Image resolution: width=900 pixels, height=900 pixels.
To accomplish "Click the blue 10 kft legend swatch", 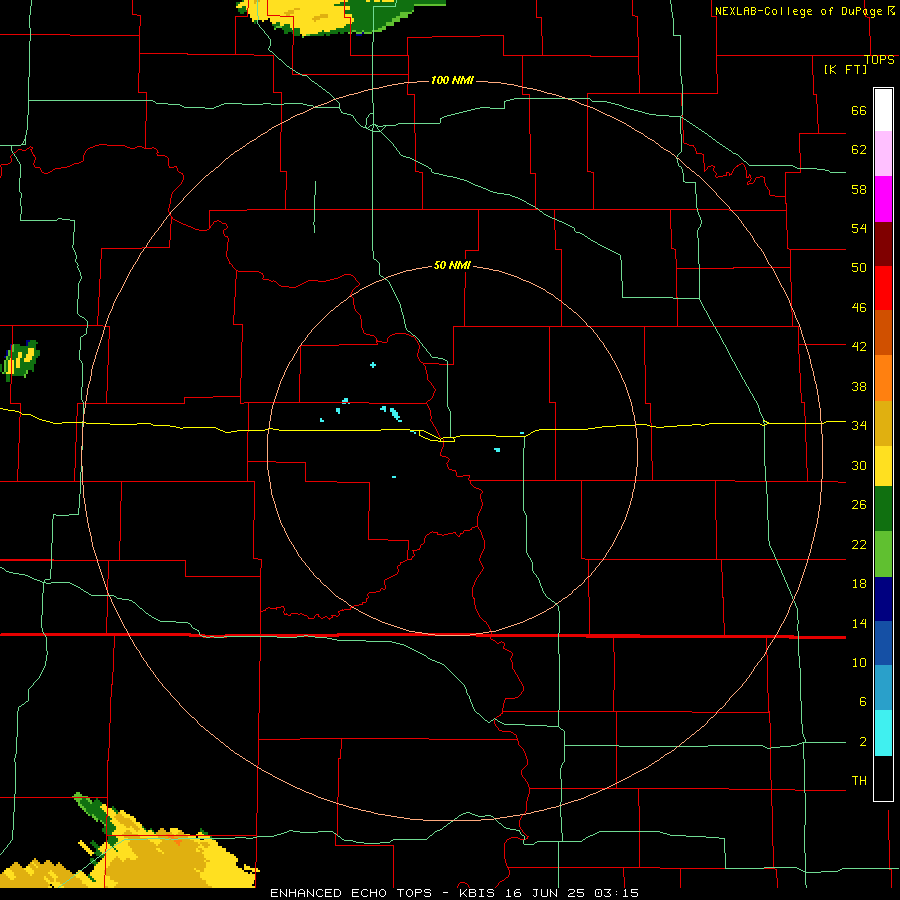I will coord(883,643).
